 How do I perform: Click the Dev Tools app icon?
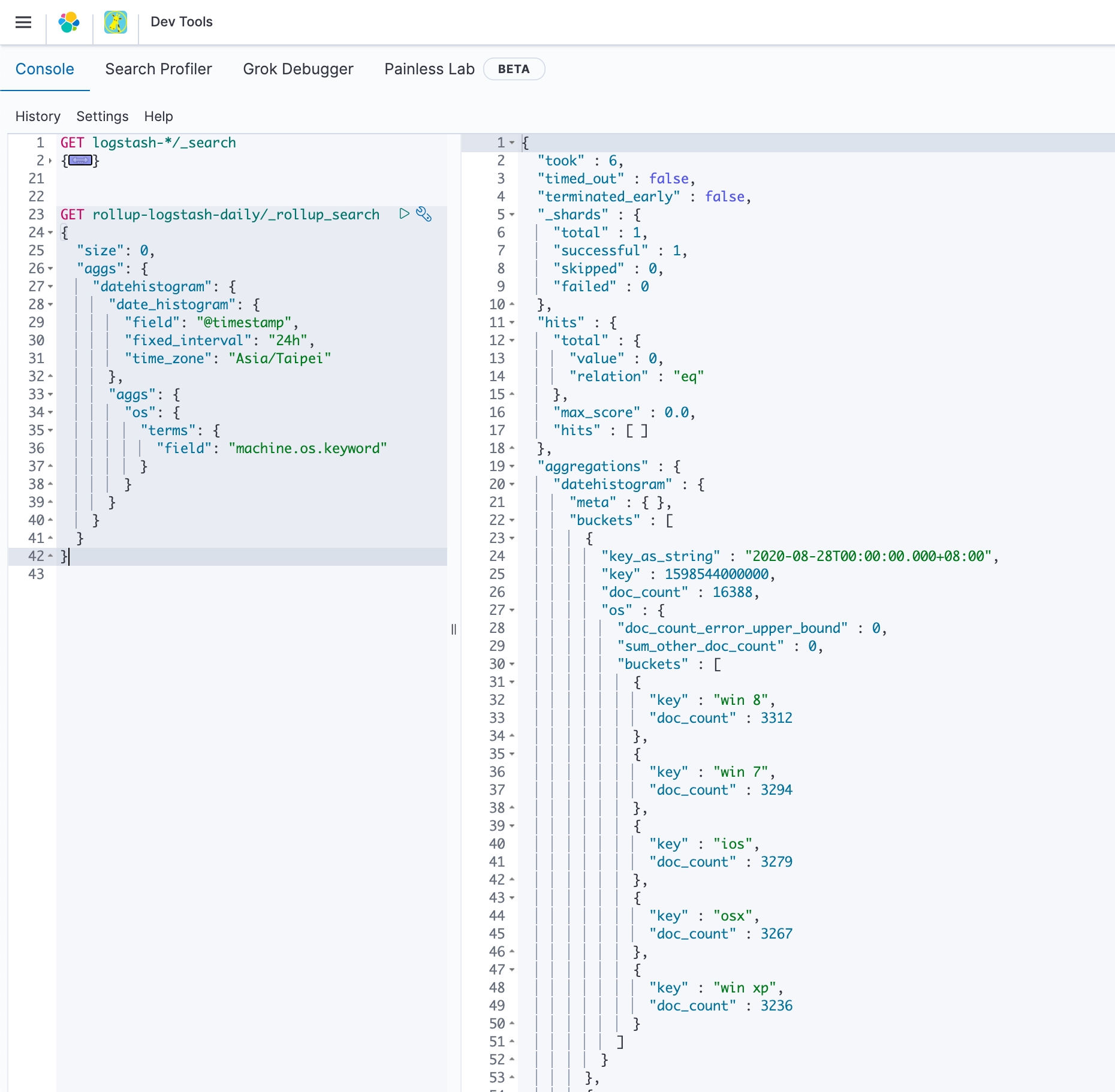tap(116, 22)
